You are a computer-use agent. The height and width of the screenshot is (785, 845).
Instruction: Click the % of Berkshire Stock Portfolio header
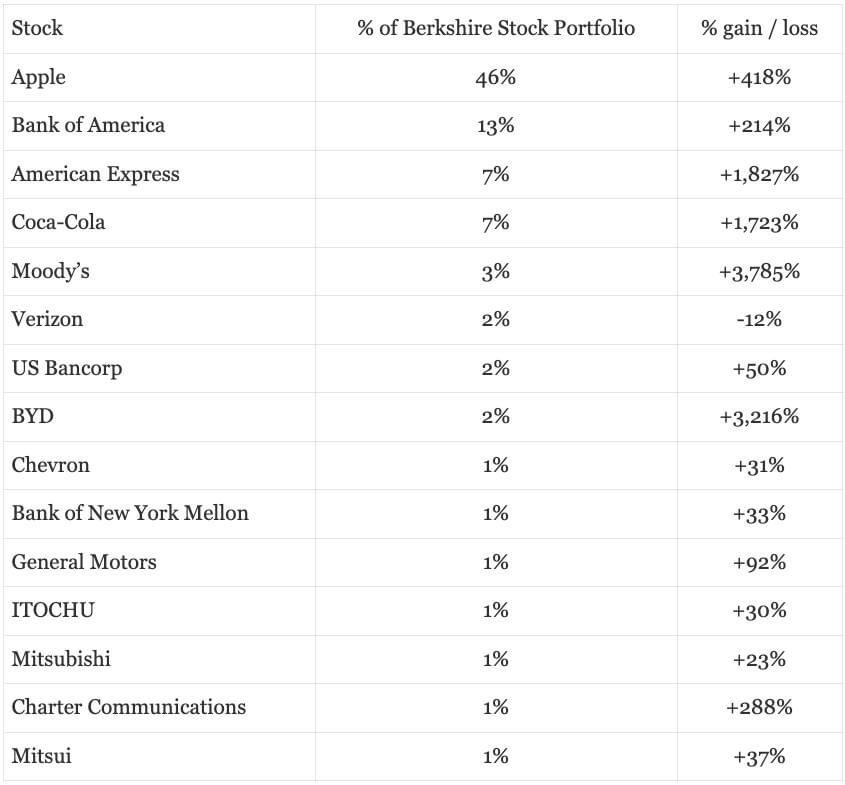click(496, 28)
